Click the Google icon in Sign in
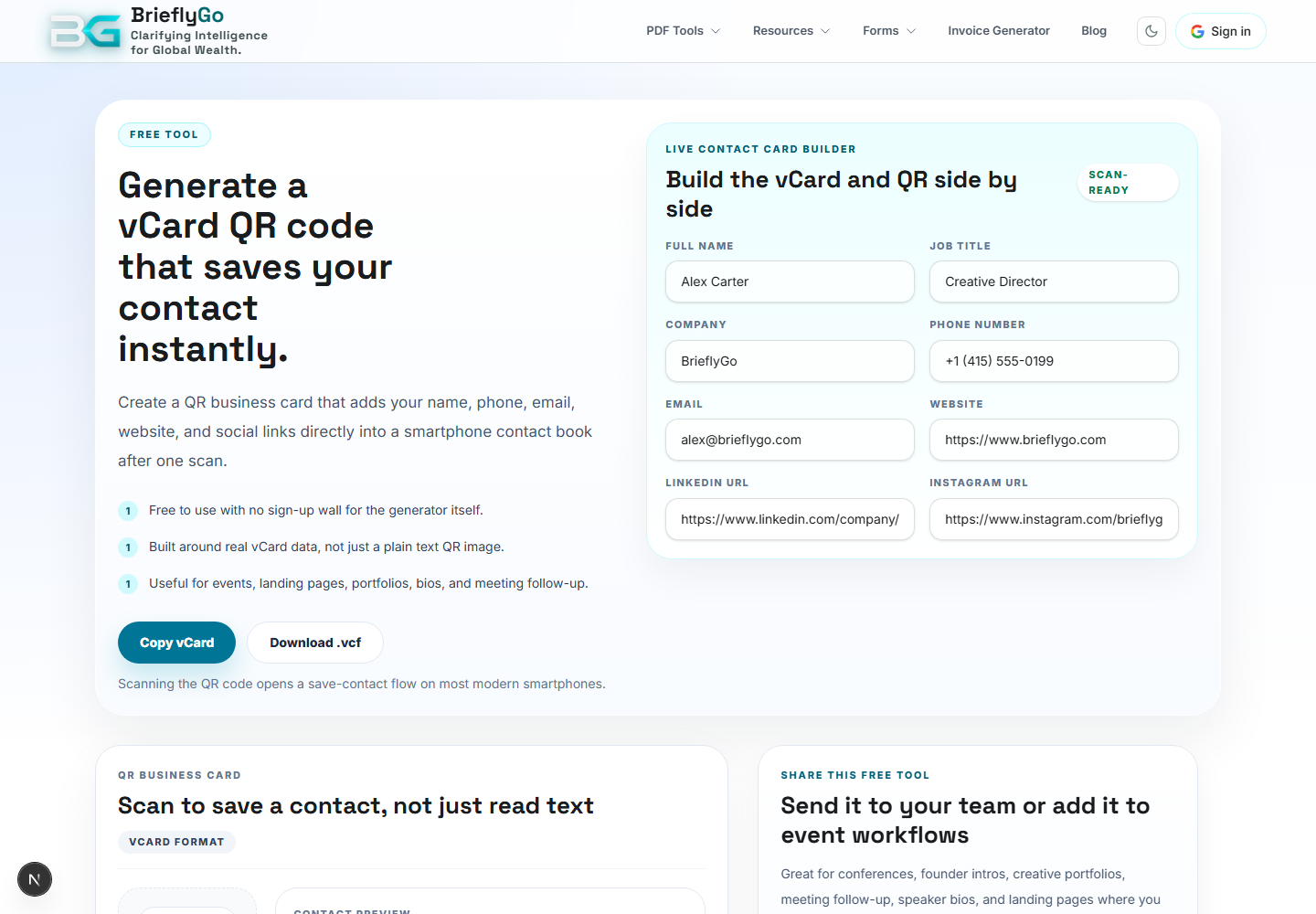 click(x=1197, y=31)
